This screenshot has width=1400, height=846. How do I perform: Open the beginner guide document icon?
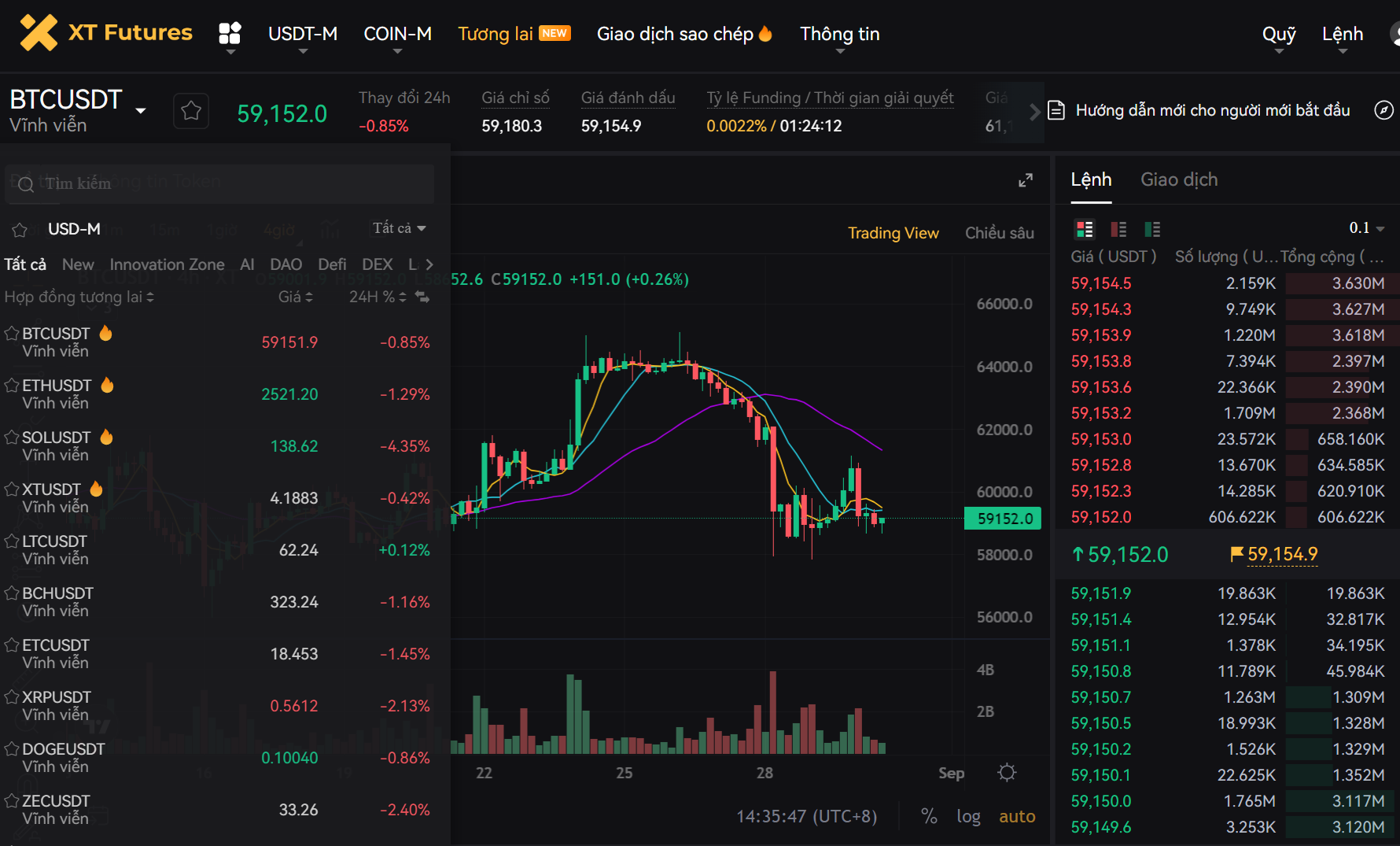[1056, 110]
